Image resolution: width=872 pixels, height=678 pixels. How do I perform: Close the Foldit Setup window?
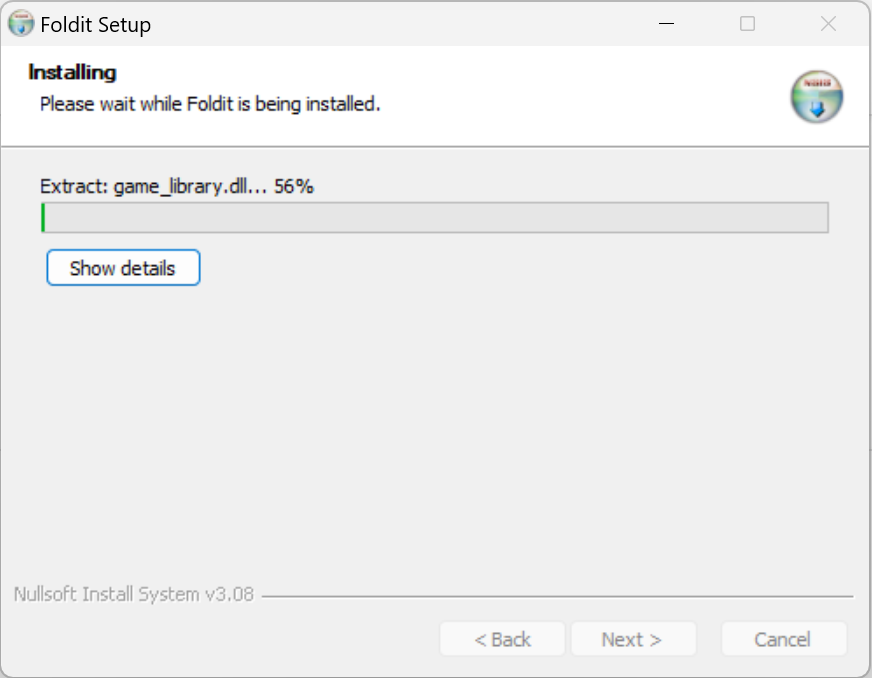[x=828, y=24]
